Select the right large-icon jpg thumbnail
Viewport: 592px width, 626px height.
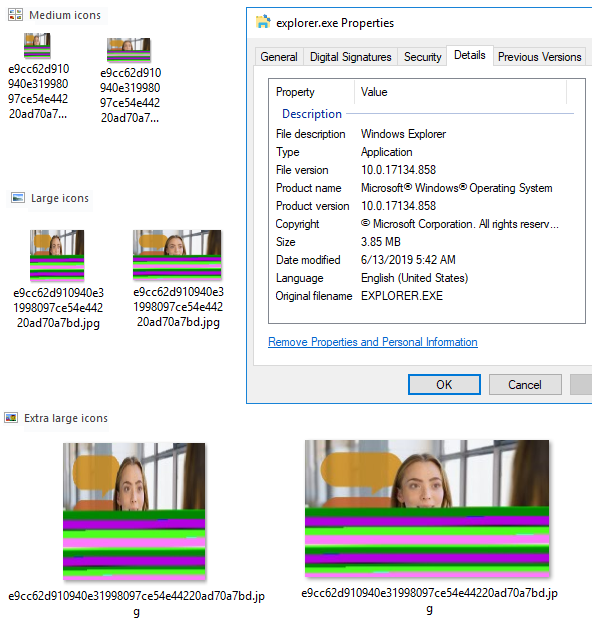[177, 254]
